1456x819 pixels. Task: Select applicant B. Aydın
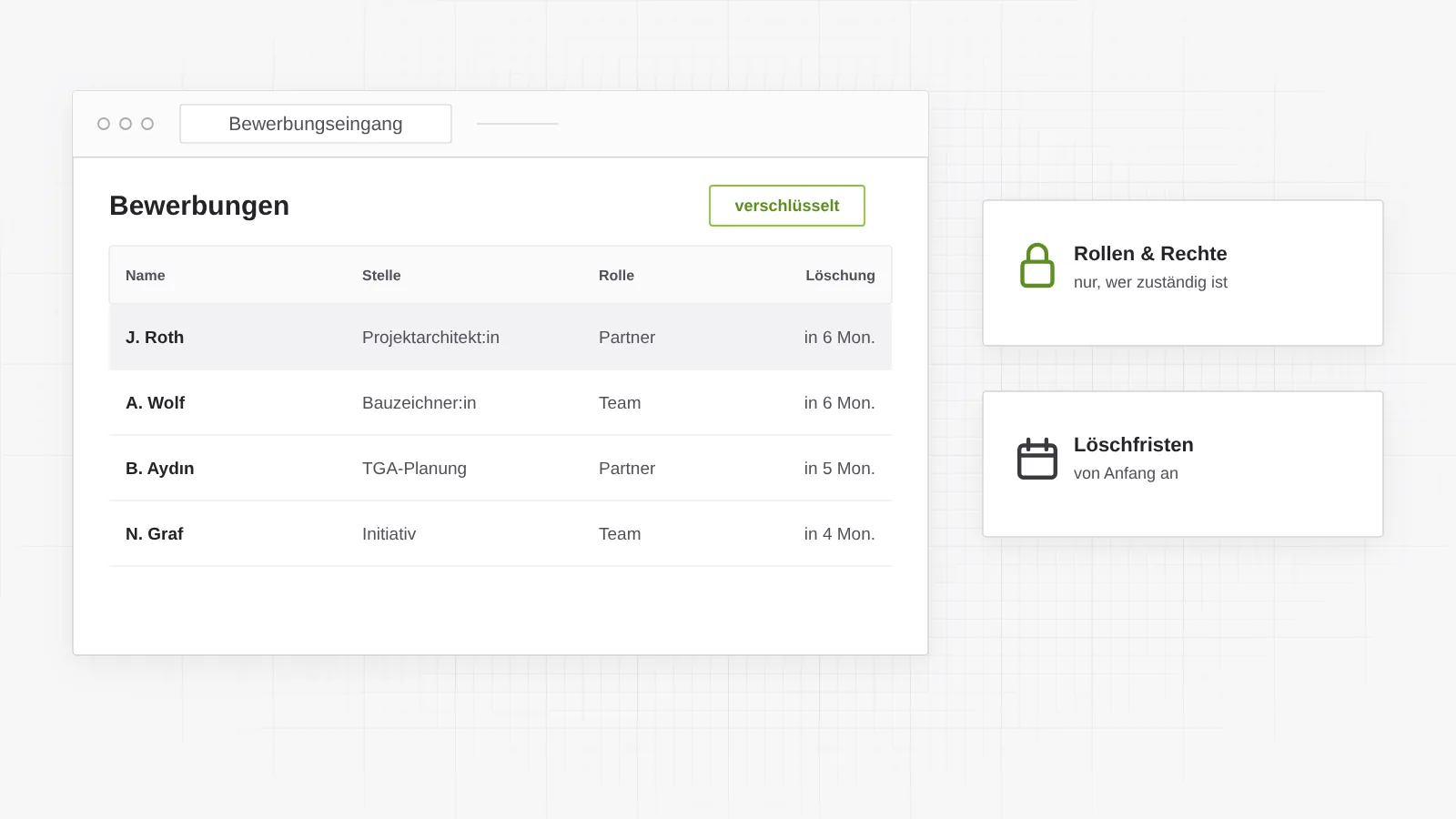click(160, 469)
